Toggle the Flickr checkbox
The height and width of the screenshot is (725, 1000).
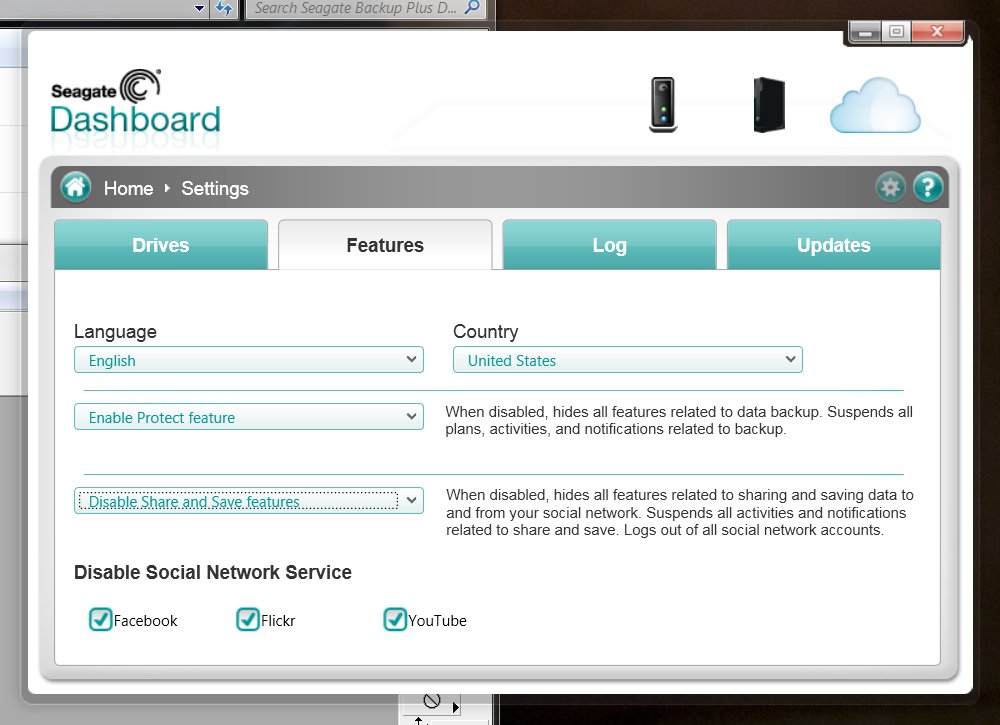point(247,619)
